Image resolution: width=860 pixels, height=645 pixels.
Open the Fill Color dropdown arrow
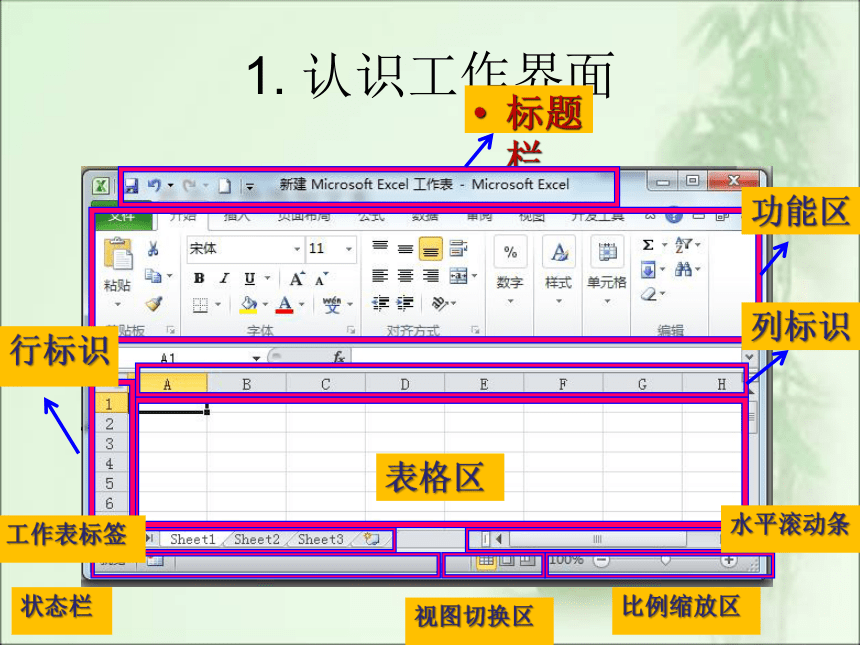pyautogui.click(x=265, y=304)
